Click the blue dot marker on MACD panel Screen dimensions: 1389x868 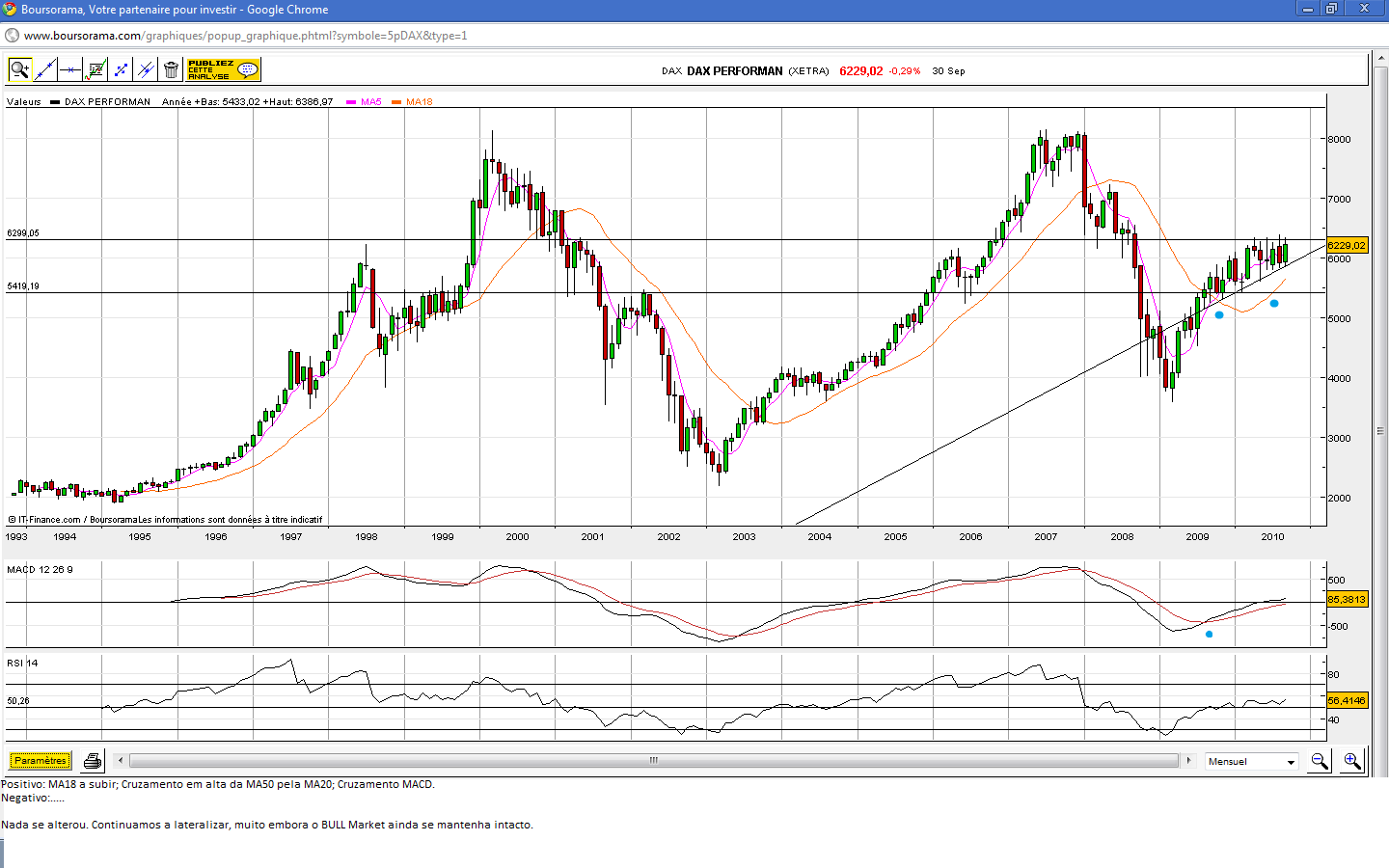pyautogui.click(x=1210, y=634)
